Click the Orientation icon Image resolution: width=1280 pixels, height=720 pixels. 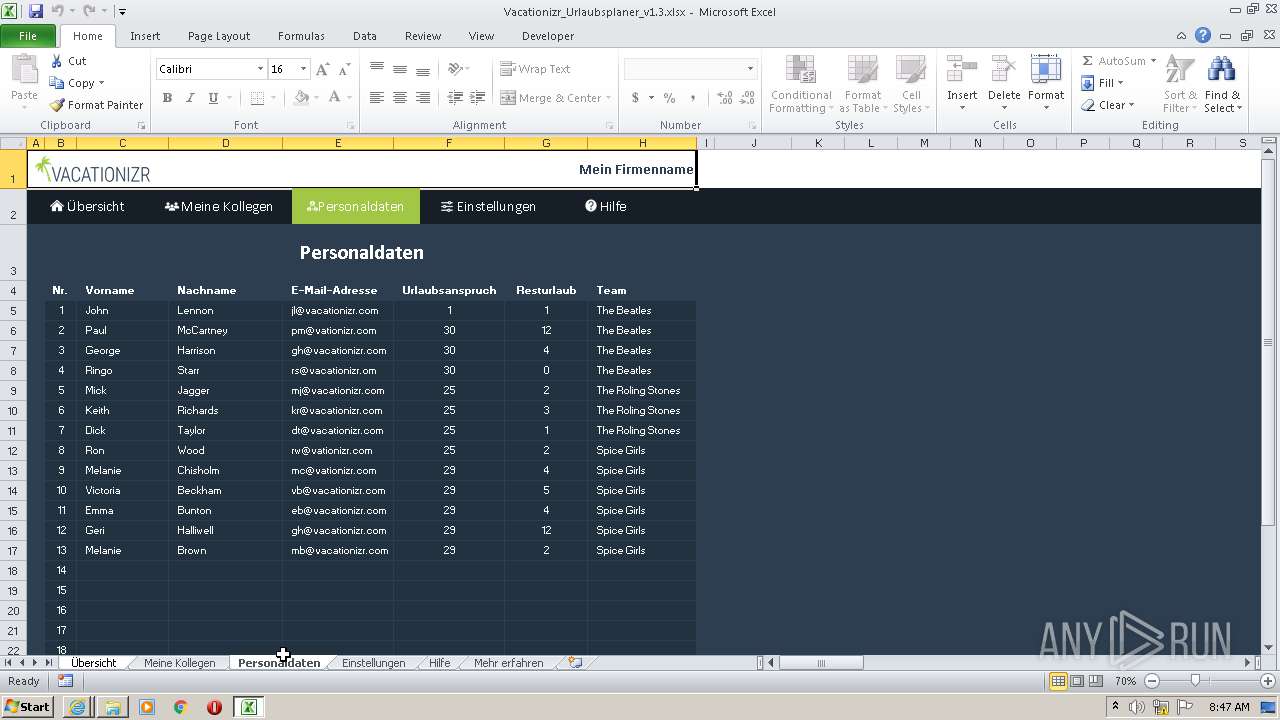click(455, 69)
